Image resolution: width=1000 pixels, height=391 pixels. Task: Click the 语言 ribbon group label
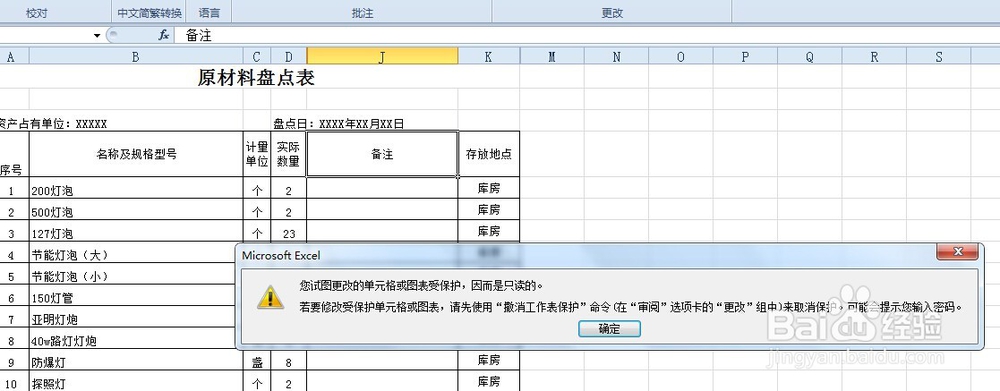pos(209,13)
